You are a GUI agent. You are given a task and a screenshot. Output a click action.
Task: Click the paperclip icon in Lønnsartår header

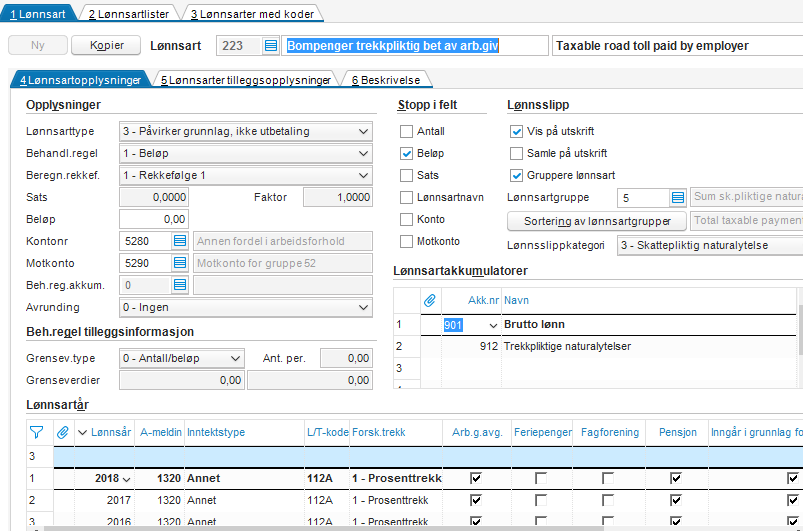[62, 432]
